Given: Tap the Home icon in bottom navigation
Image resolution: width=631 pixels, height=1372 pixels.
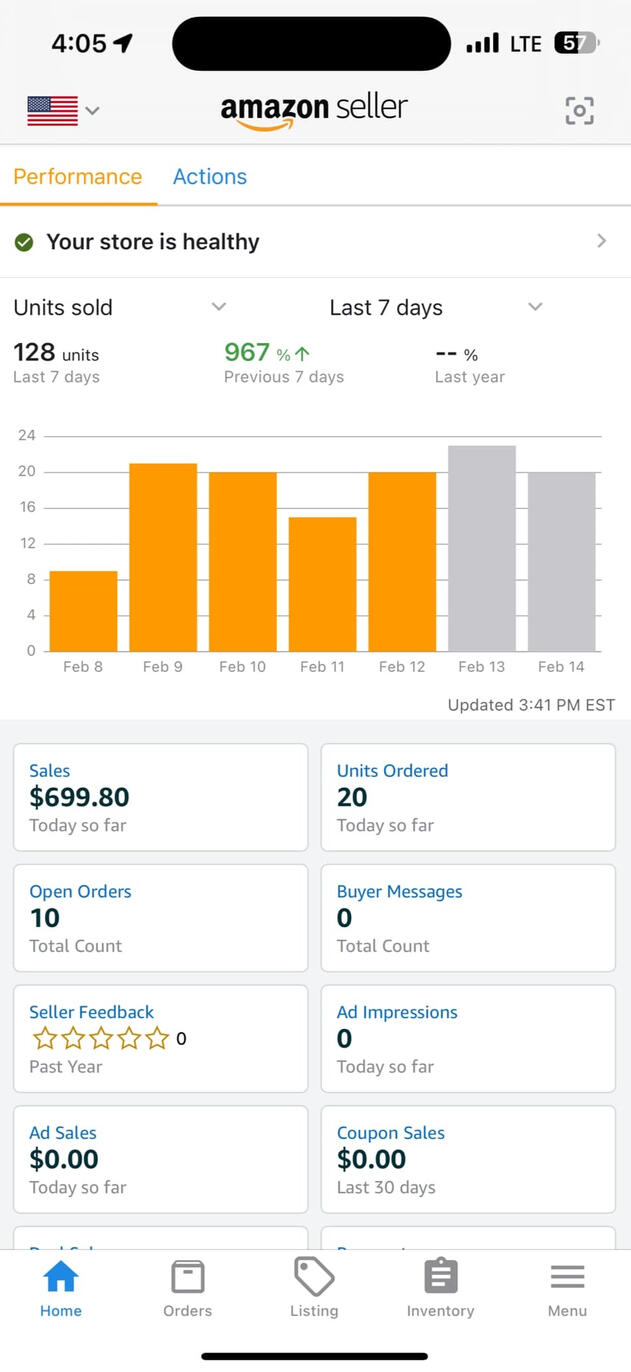Looking at the screenshot, I should pos(61,1277).
